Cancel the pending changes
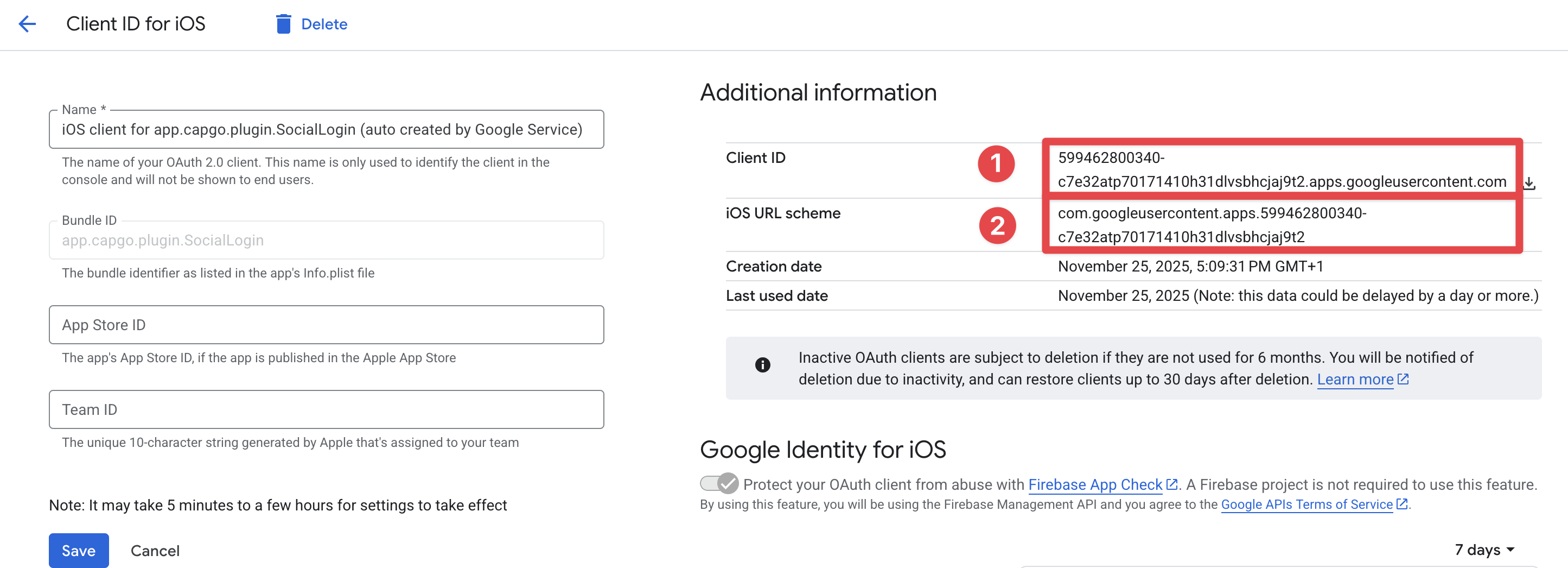The width and height of the screenshot is (1568, 568). (x=155, y=550)
